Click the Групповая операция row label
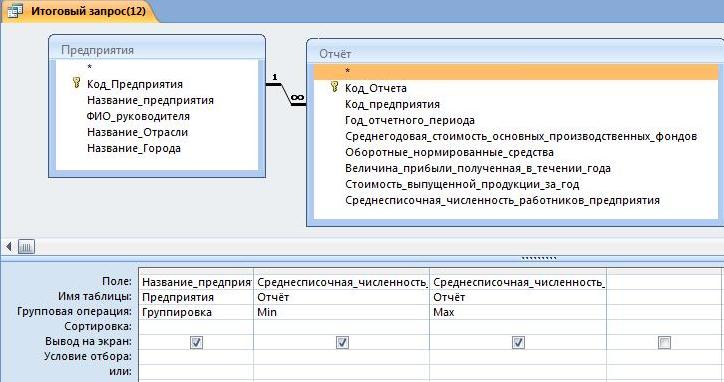724x382 pixels. point(74,311)
